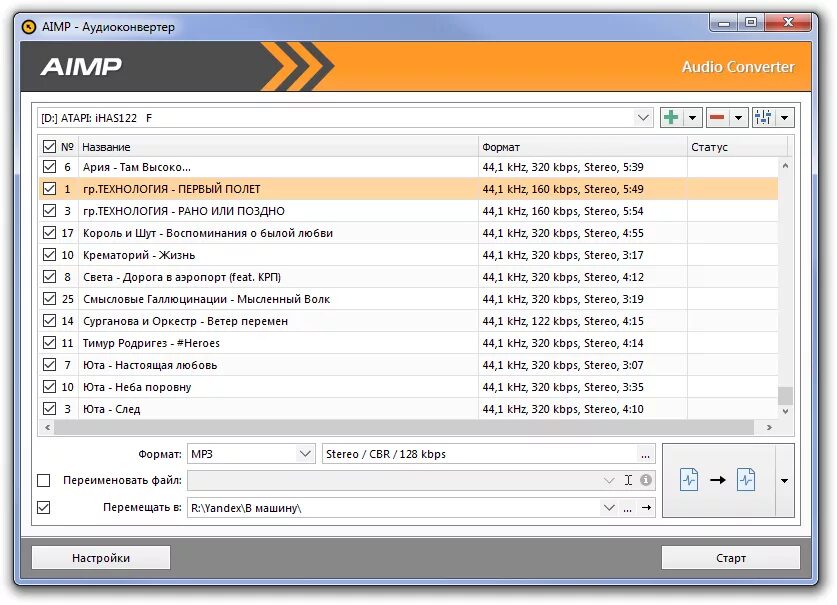The width and height of the screenshot is (837, 605).
Task: Click scroll up arrow of track list
Action: point(785,166)
